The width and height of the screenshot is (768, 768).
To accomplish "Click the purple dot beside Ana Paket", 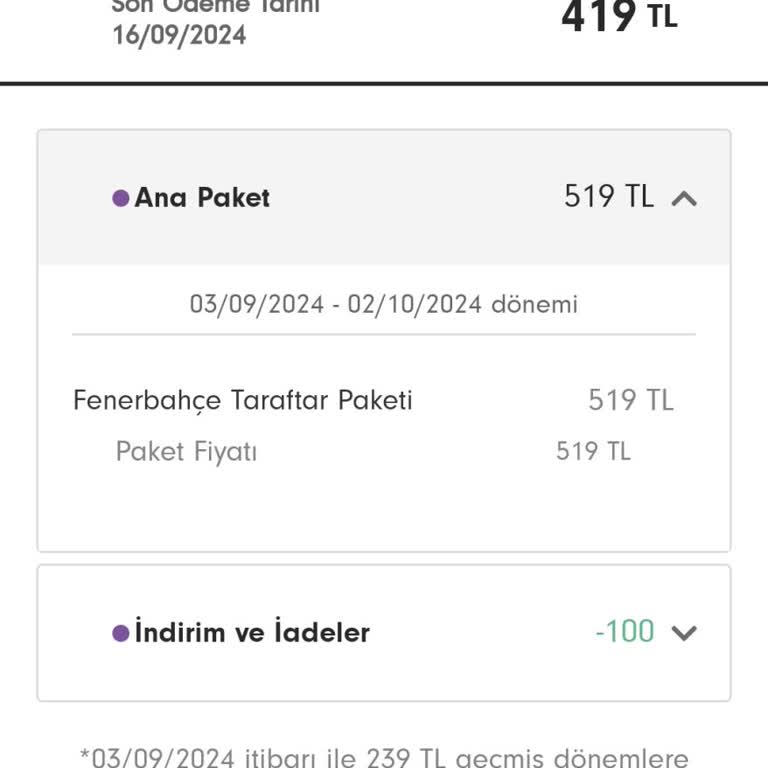I will tap(121, 198).
